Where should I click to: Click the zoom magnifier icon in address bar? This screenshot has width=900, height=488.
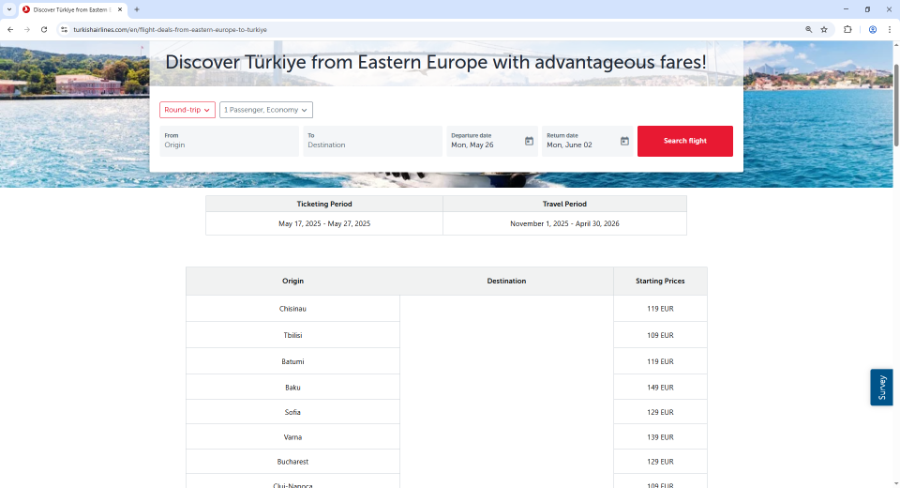coord(808,29)
